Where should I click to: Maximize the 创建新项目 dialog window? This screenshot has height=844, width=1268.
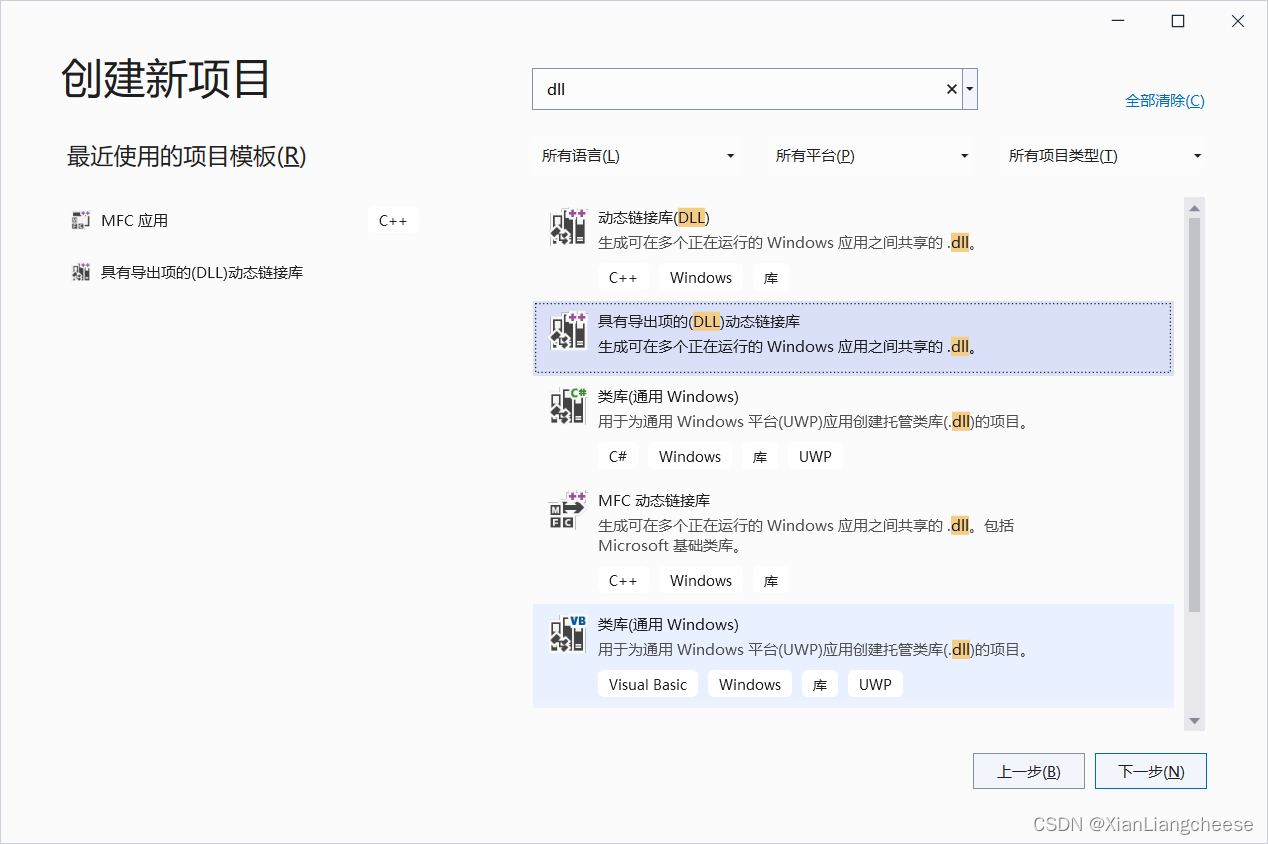[1178, 21]
